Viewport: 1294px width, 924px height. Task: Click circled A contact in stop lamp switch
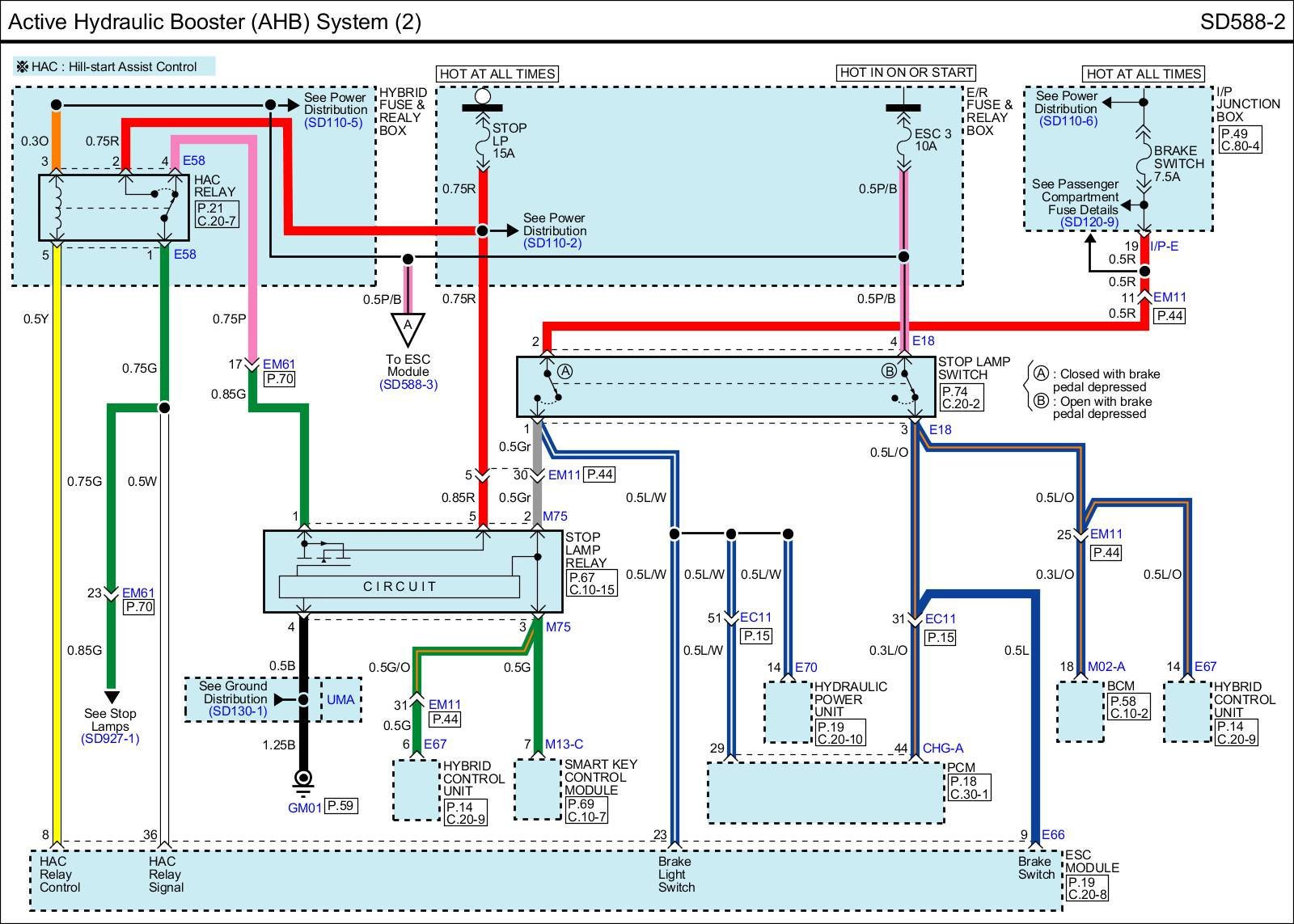click(565, 371)
